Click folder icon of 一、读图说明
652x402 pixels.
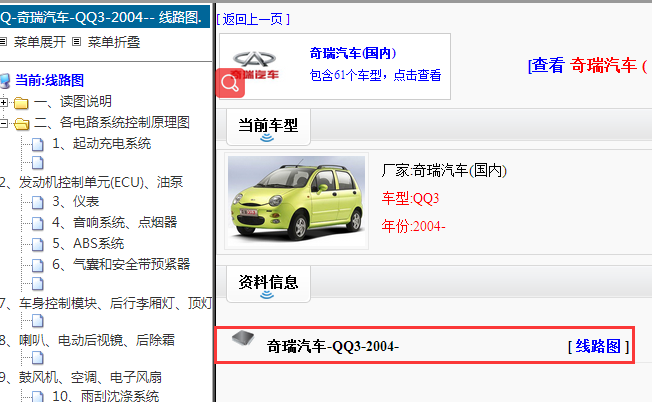[x=21, y=102]
